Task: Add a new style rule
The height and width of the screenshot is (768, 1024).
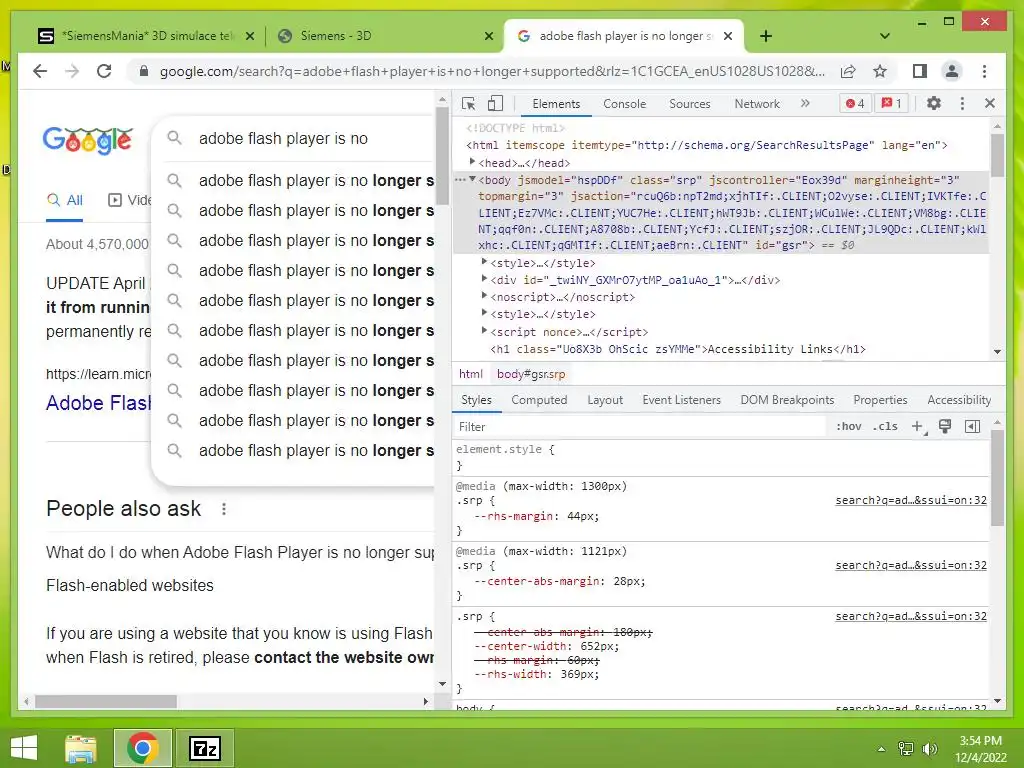Action: (918, 426)
